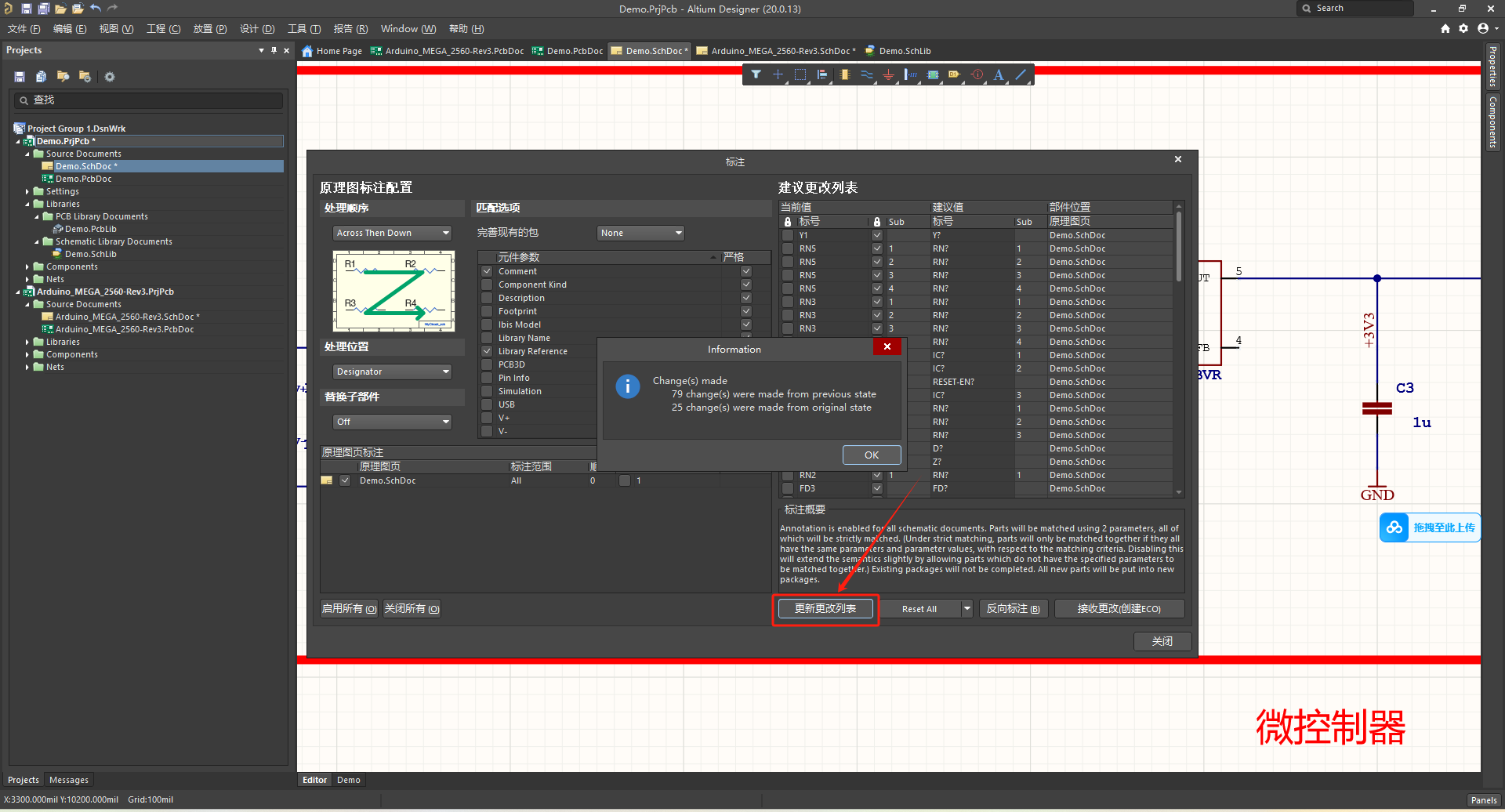Click the explore folder icon in Projects panel

63,76
